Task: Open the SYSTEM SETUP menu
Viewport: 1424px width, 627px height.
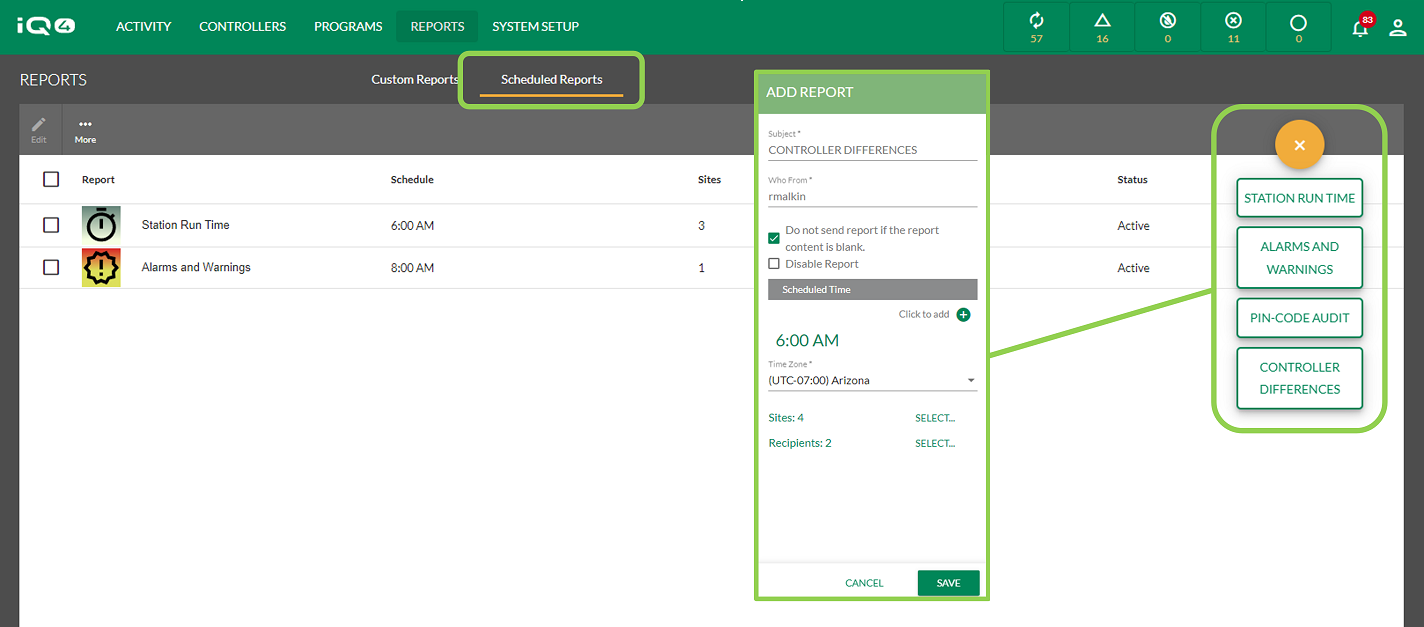Action: (x=535, y=27)
